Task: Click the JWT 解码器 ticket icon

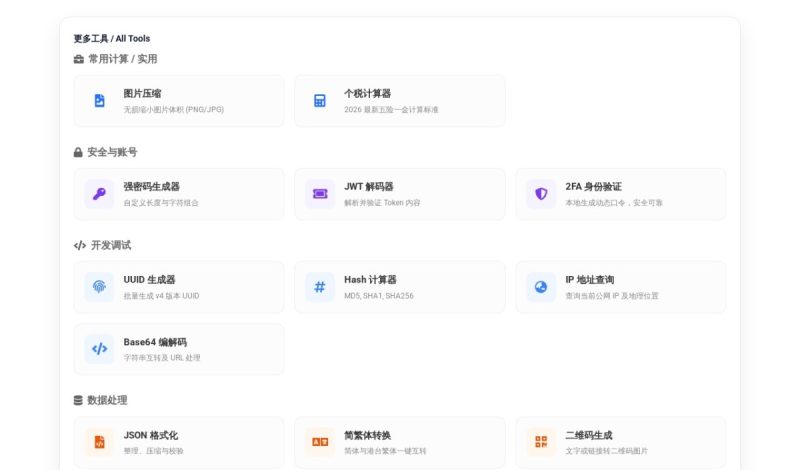Action: [320, 194]
